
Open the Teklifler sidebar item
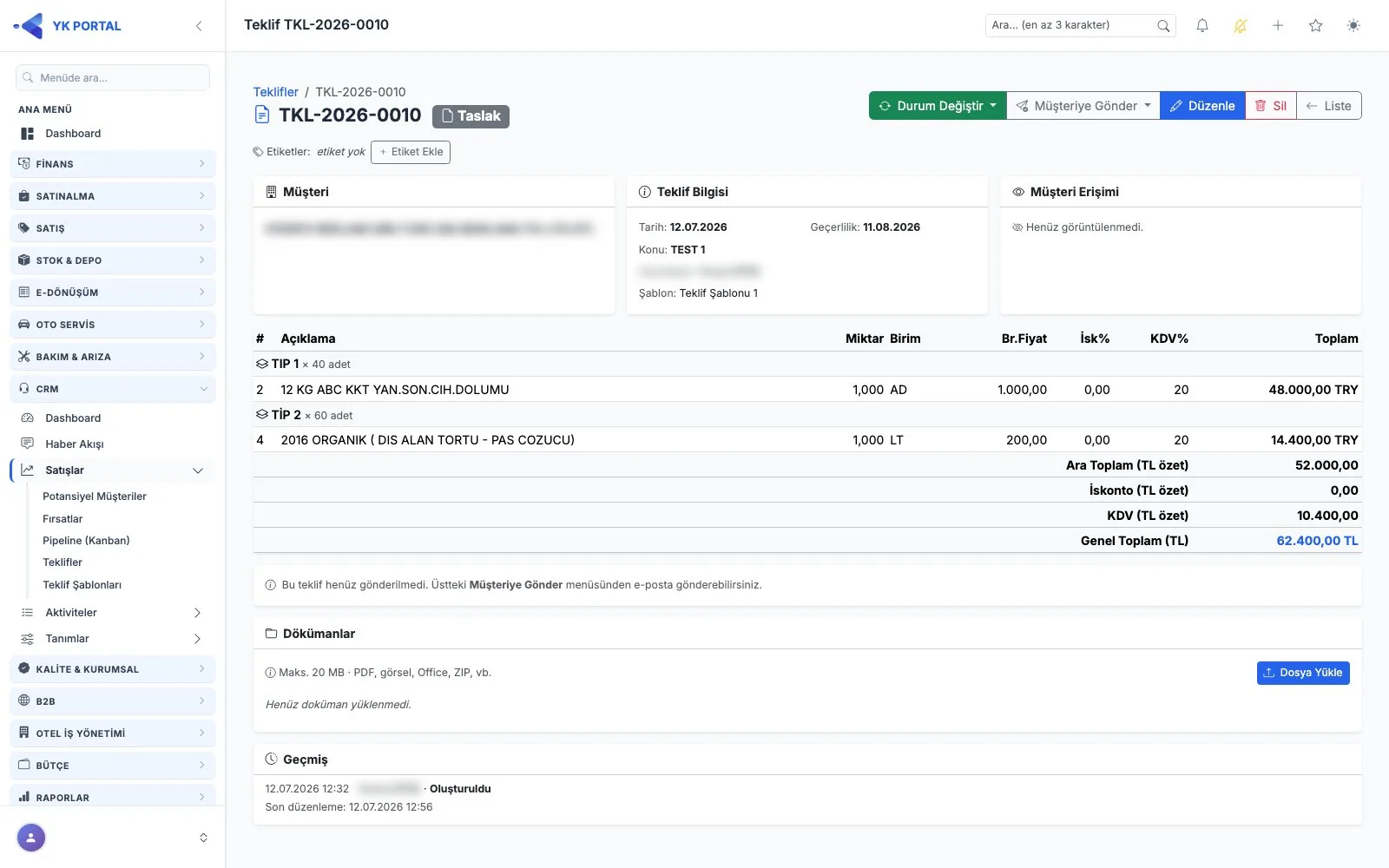point(63,562)
